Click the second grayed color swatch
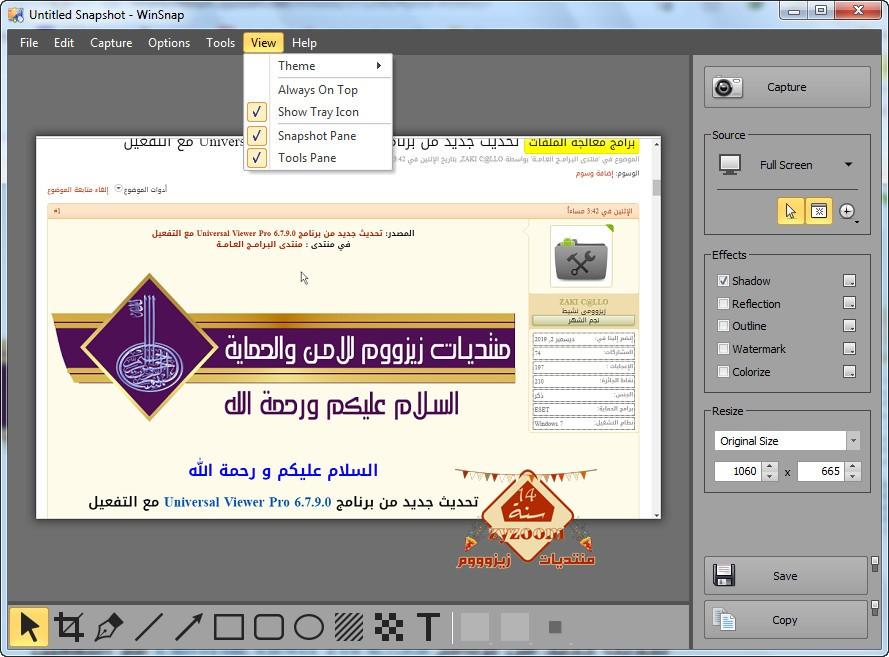This screenshot has height=657, width=889. pyautogui.click(x=515, y=627)
